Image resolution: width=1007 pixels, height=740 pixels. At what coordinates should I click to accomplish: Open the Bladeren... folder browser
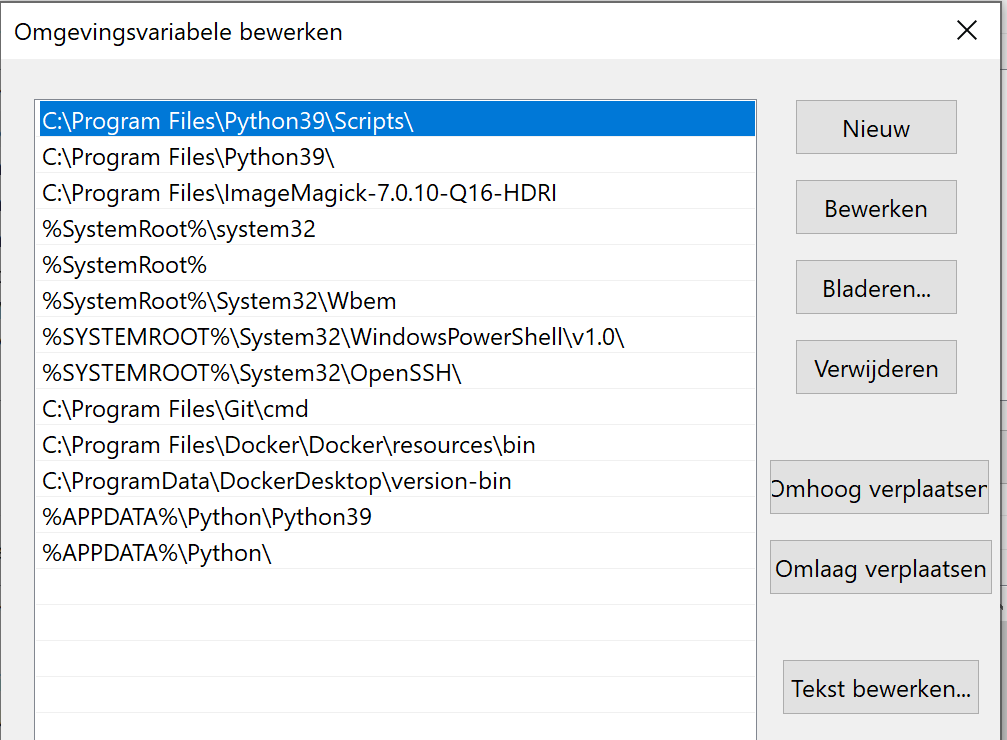[x=876, y=288]
